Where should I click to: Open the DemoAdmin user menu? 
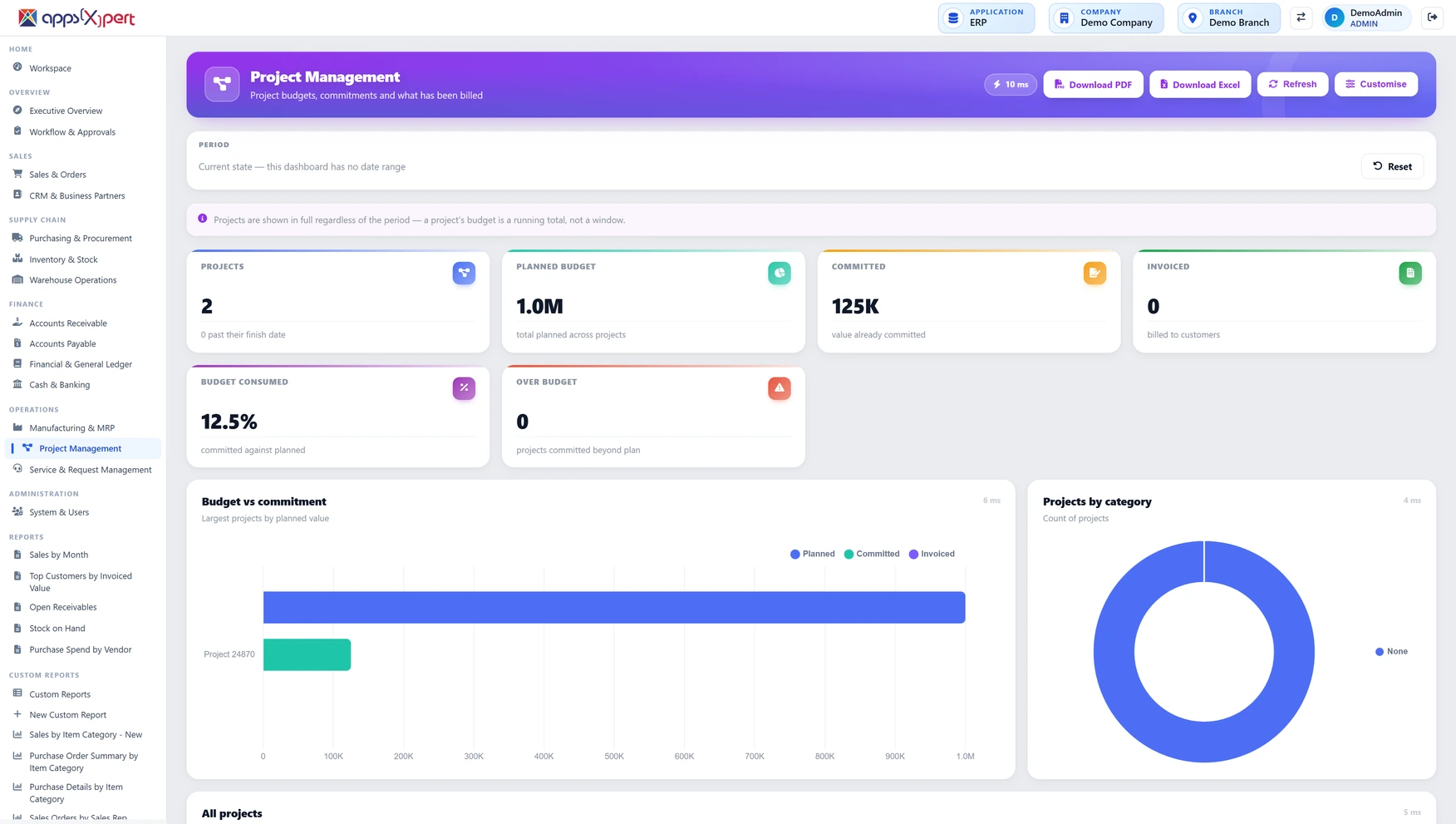(x=1367, y=17)
